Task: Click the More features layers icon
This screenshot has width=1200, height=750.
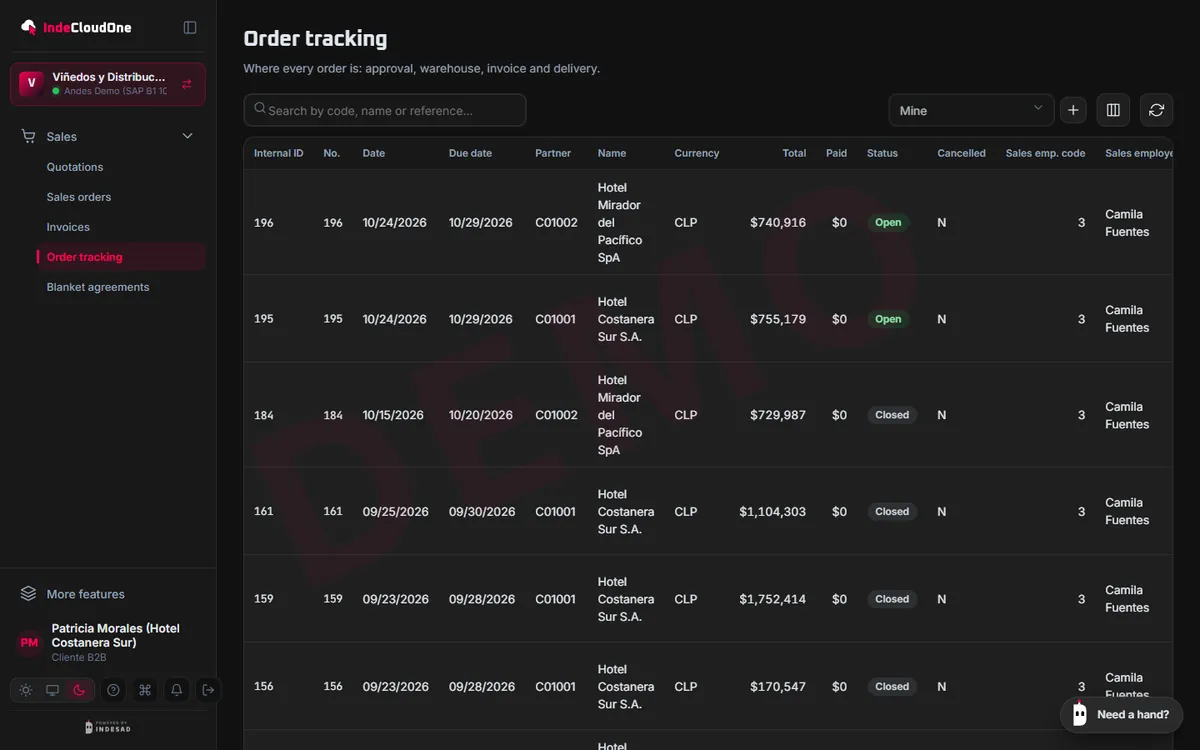Action: point(28,594)
